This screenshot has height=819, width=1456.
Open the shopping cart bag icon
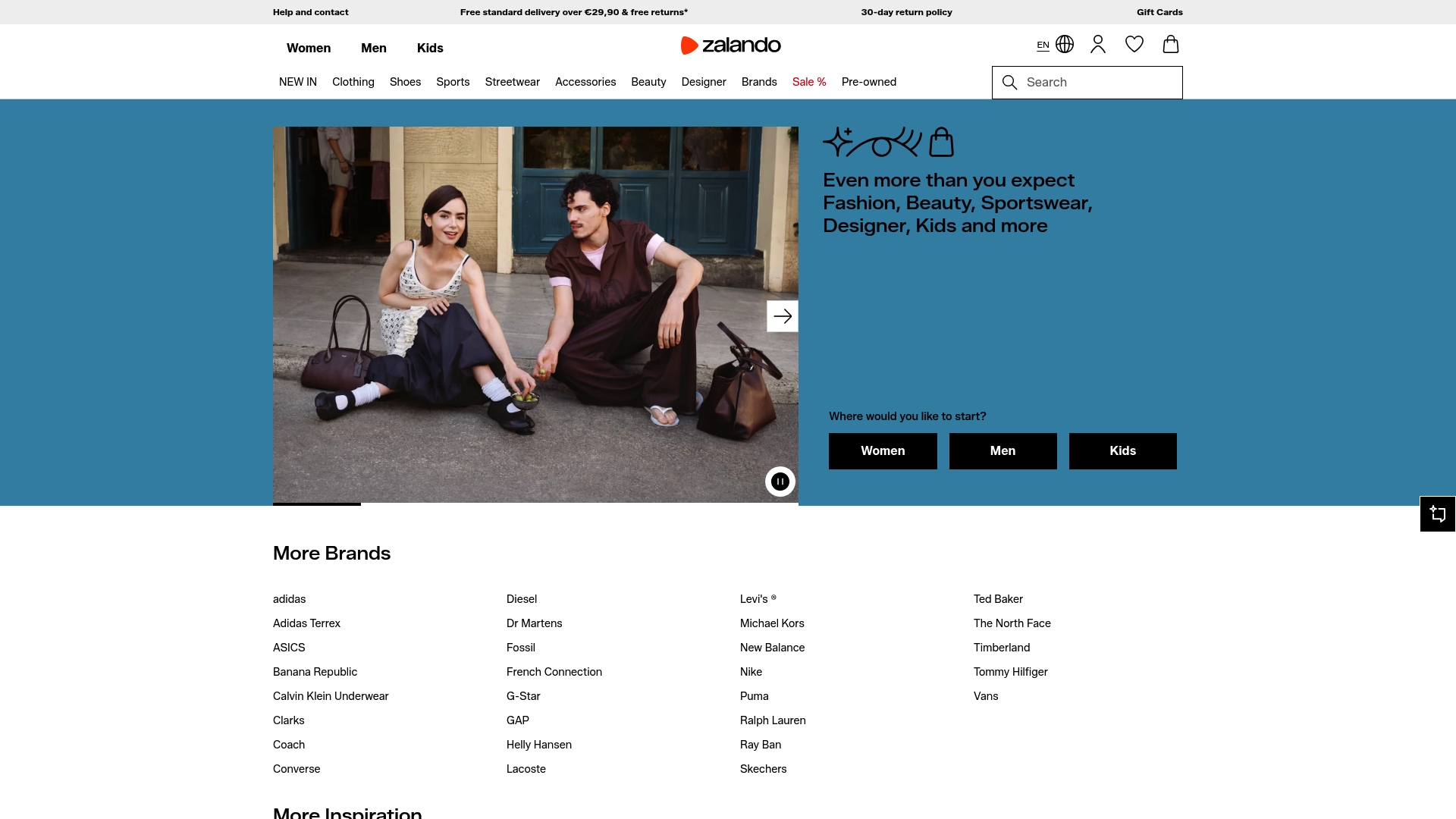pyautogui.click(x=1170, y=44)
